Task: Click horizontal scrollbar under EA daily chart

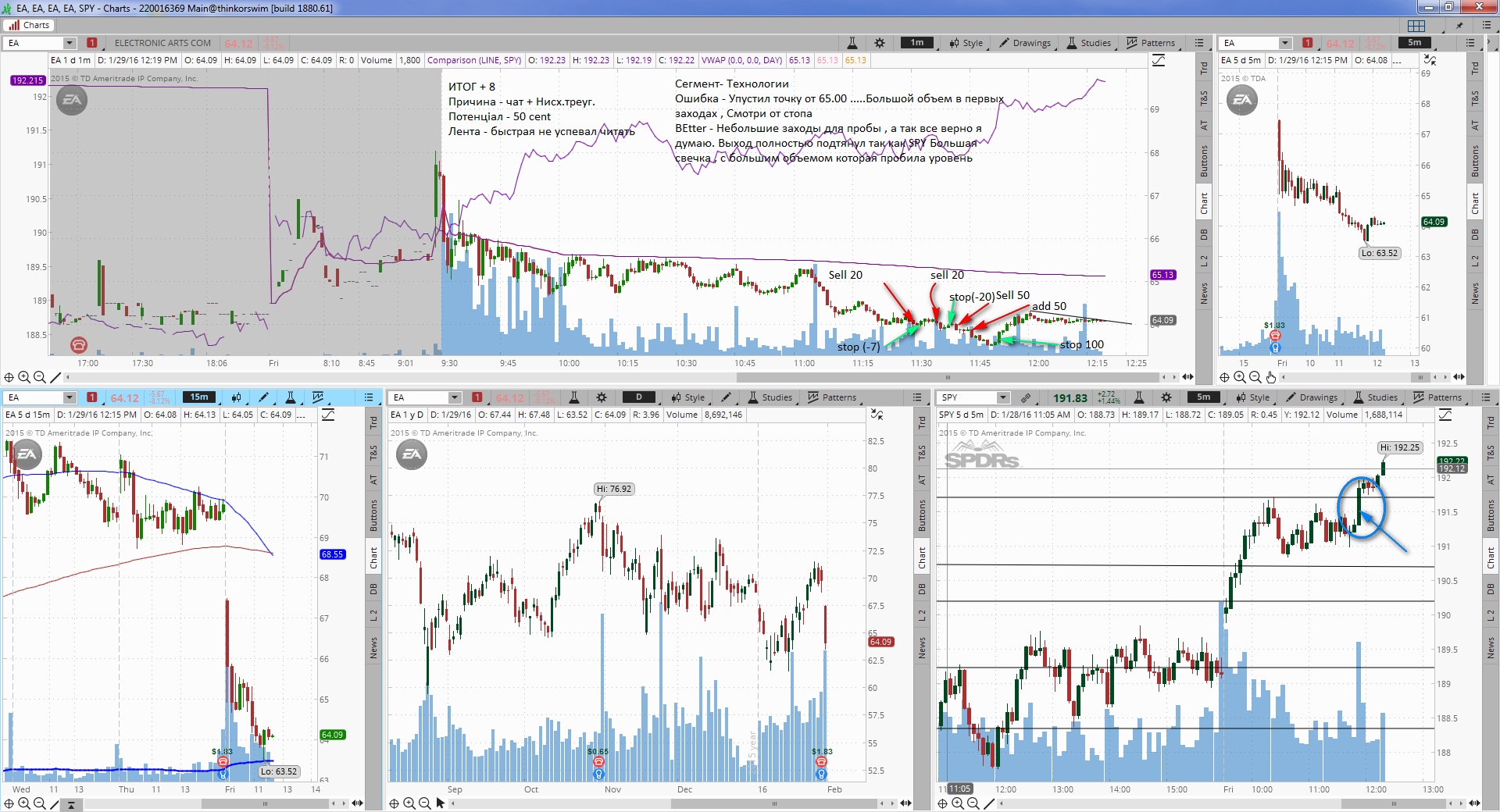Action: coord(773,803)
